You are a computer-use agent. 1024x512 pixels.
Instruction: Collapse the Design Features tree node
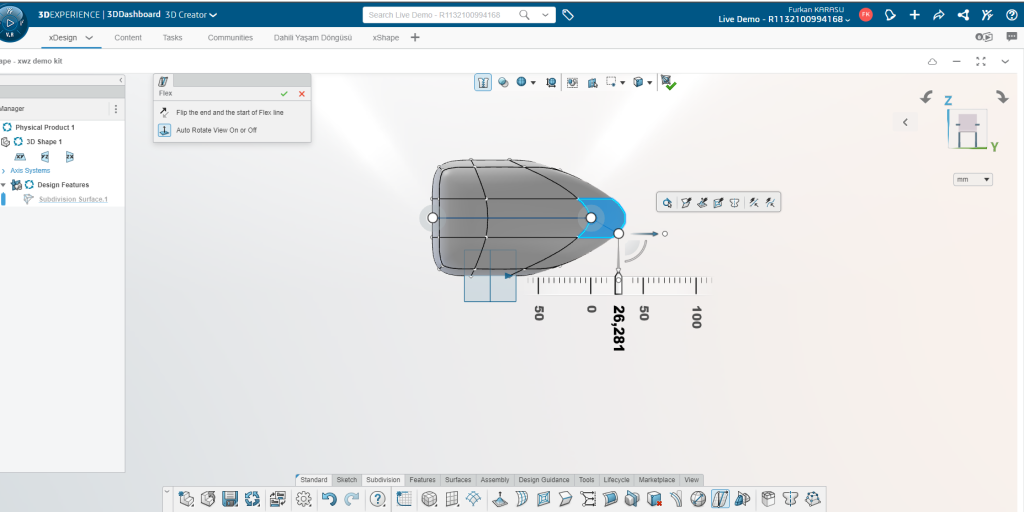tap(4, 185)
